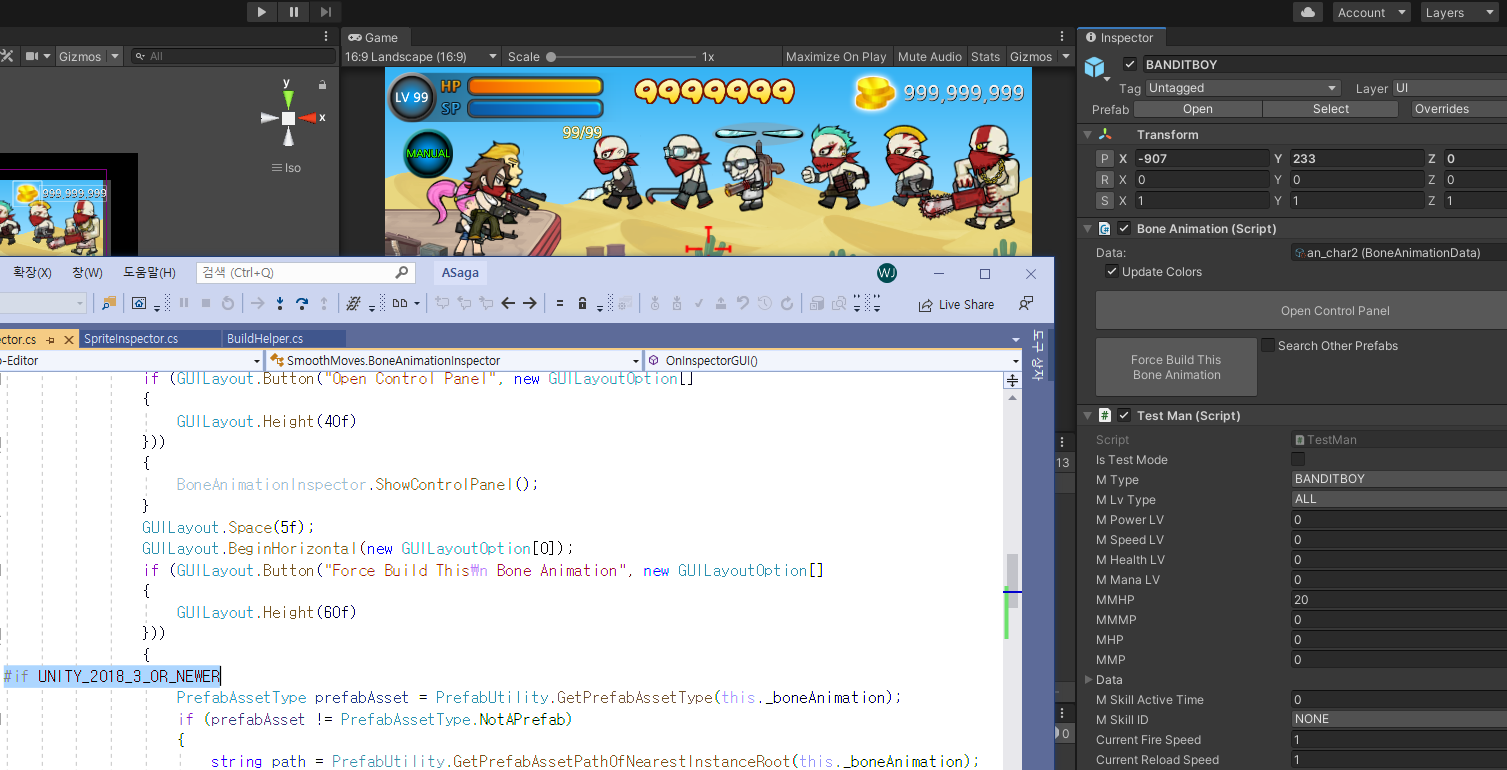Click the lock icon in Visual Studio toolbar

click(582, 303)
